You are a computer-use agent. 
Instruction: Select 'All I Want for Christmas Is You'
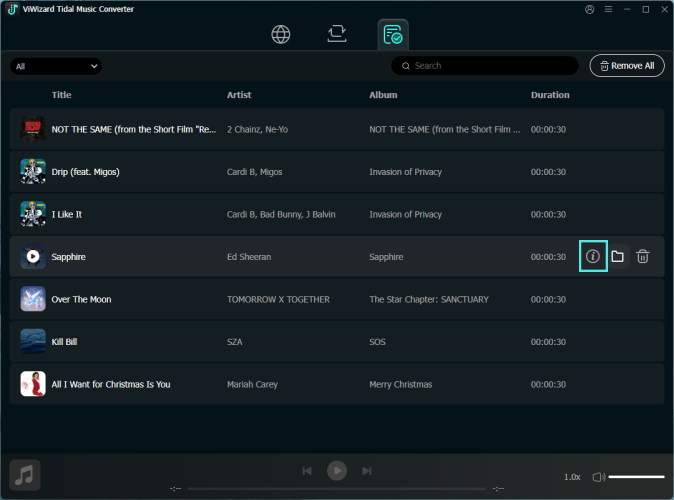coord(111,384)
